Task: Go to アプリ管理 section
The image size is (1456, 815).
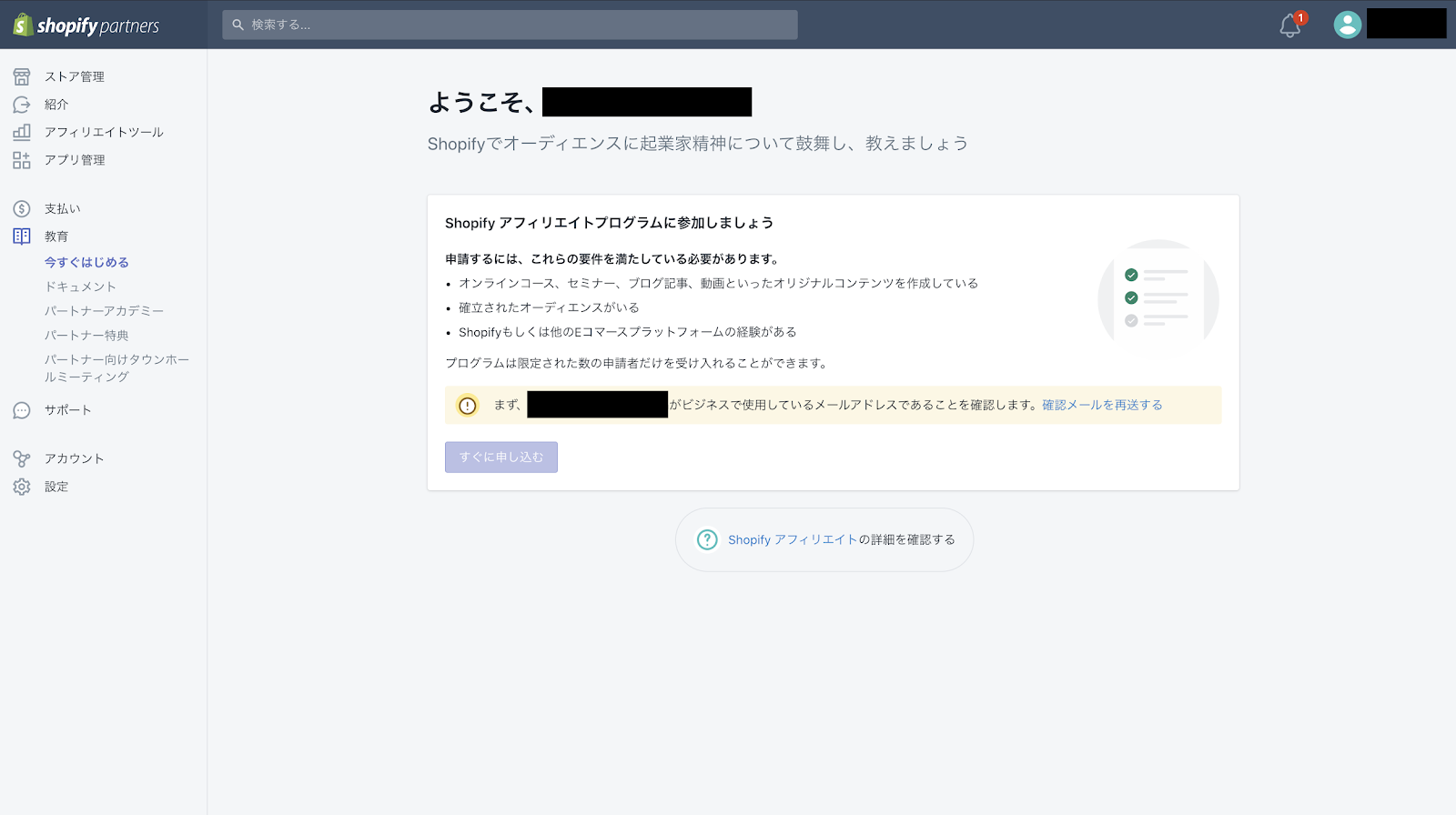Action: (75, 160)
